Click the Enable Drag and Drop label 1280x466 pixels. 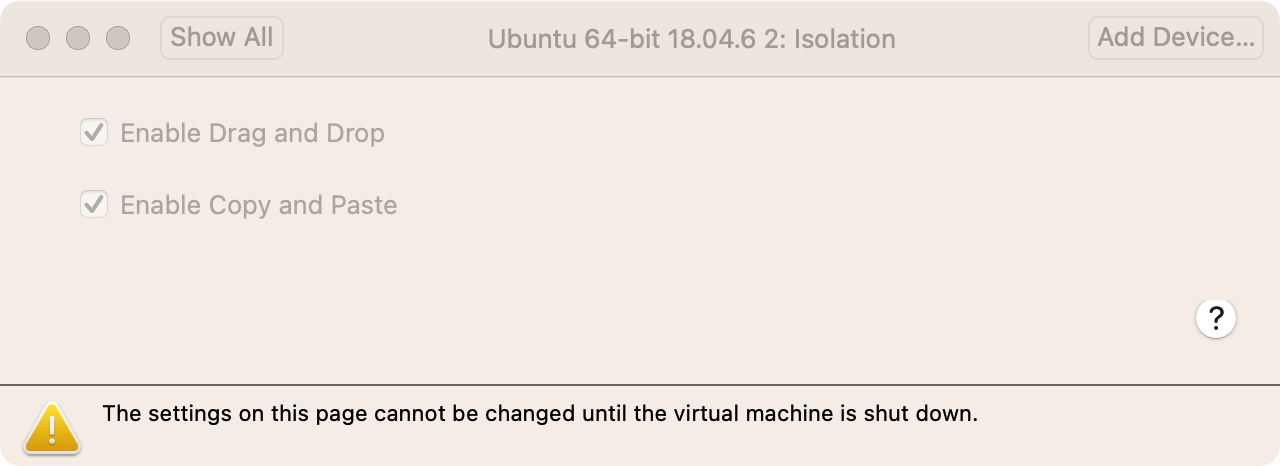pos(252,133)
